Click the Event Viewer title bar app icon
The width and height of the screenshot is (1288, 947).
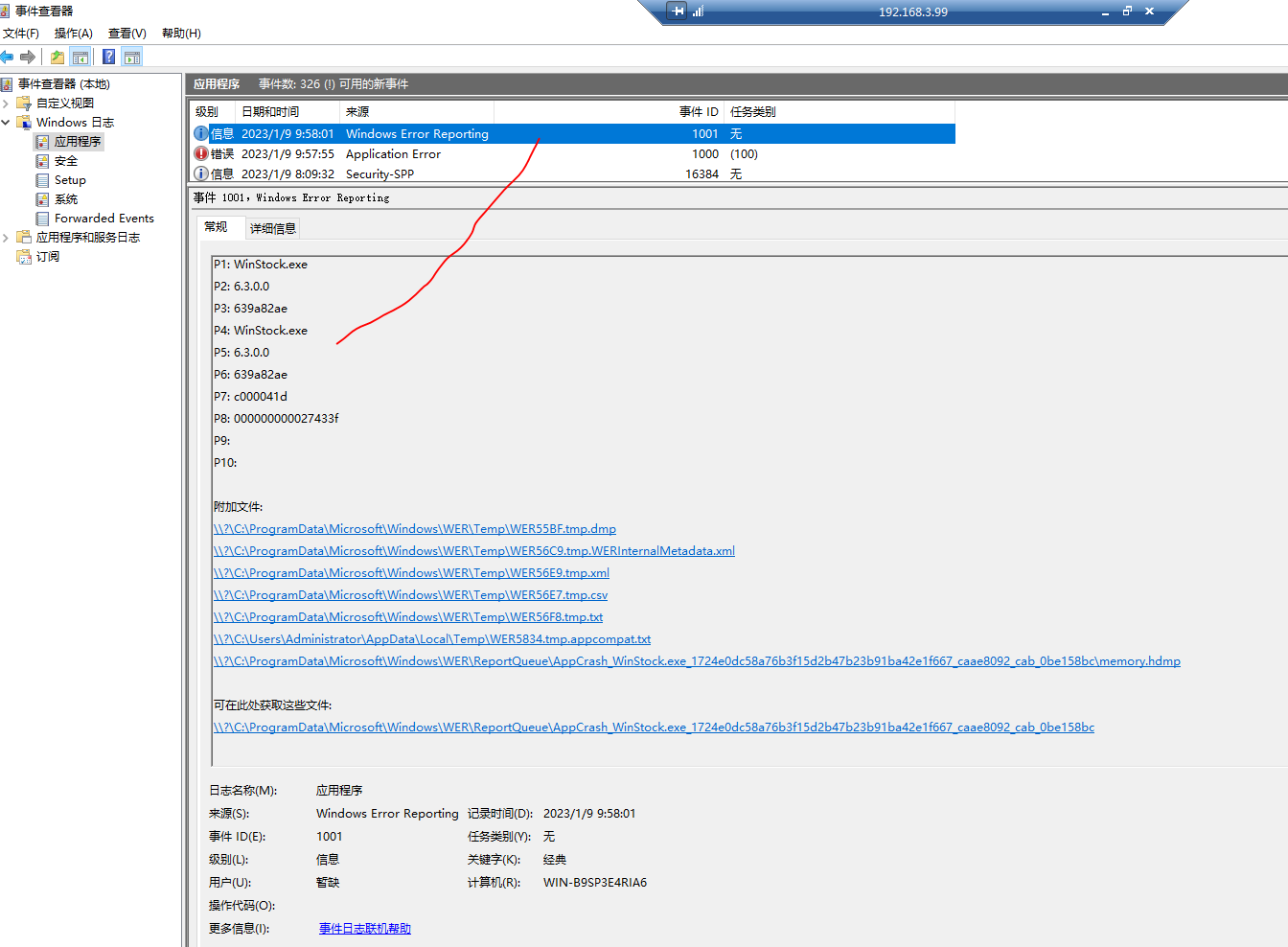6,11
